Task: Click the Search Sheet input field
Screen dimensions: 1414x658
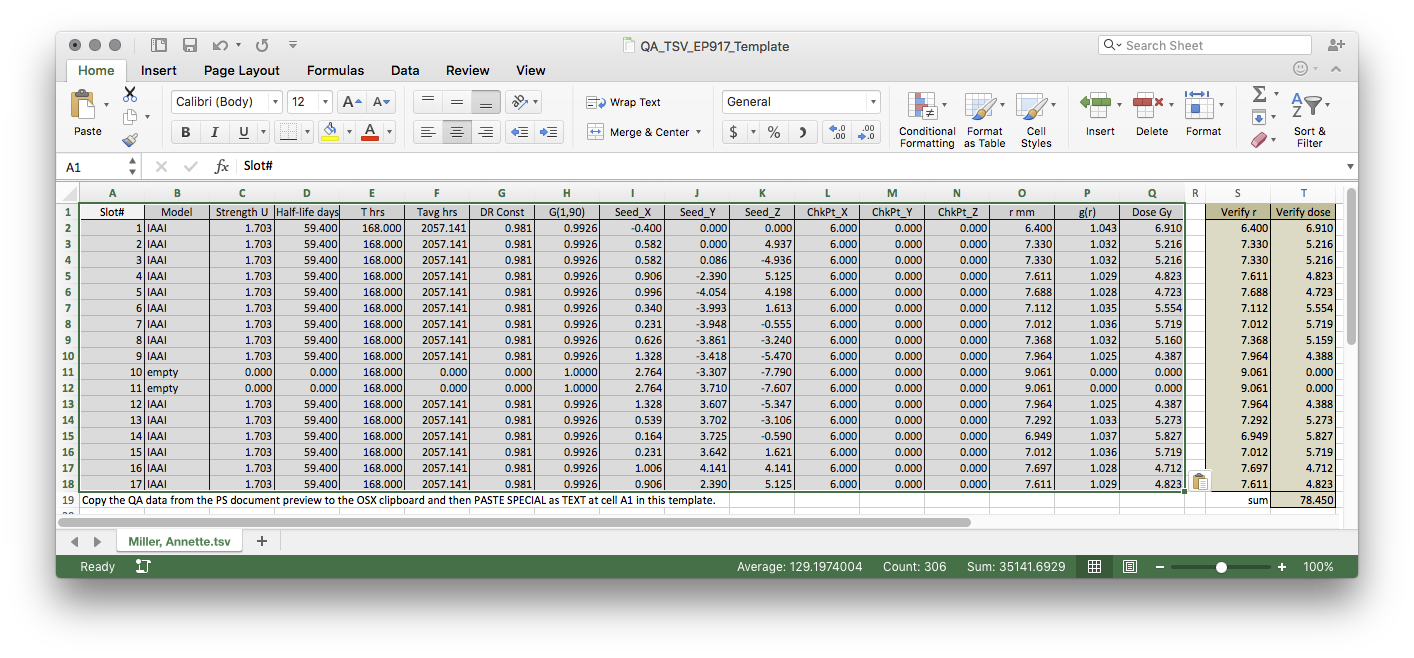Action: coord(1204,45)
